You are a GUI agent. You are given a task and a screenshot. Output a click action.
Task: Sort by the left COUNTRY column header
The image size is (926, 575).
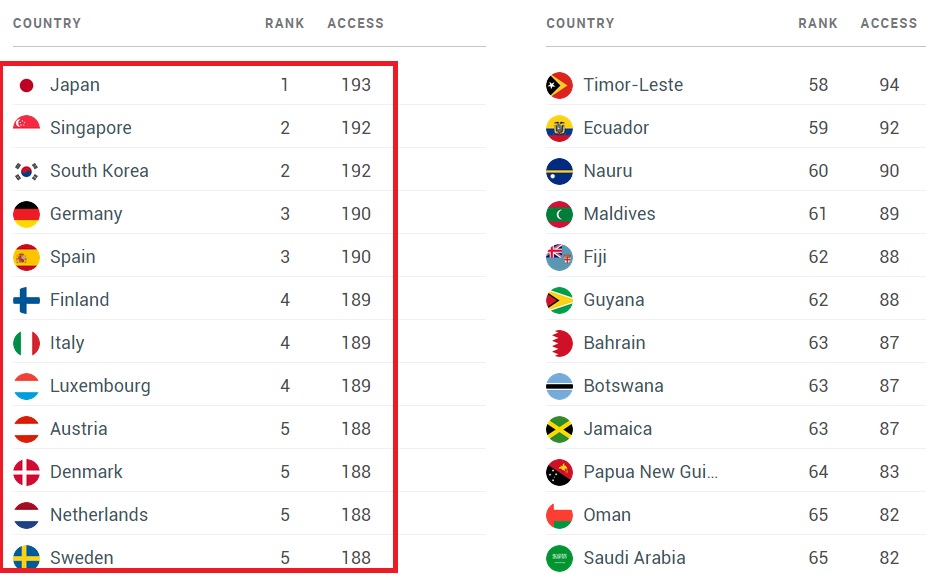pos(47,23)
